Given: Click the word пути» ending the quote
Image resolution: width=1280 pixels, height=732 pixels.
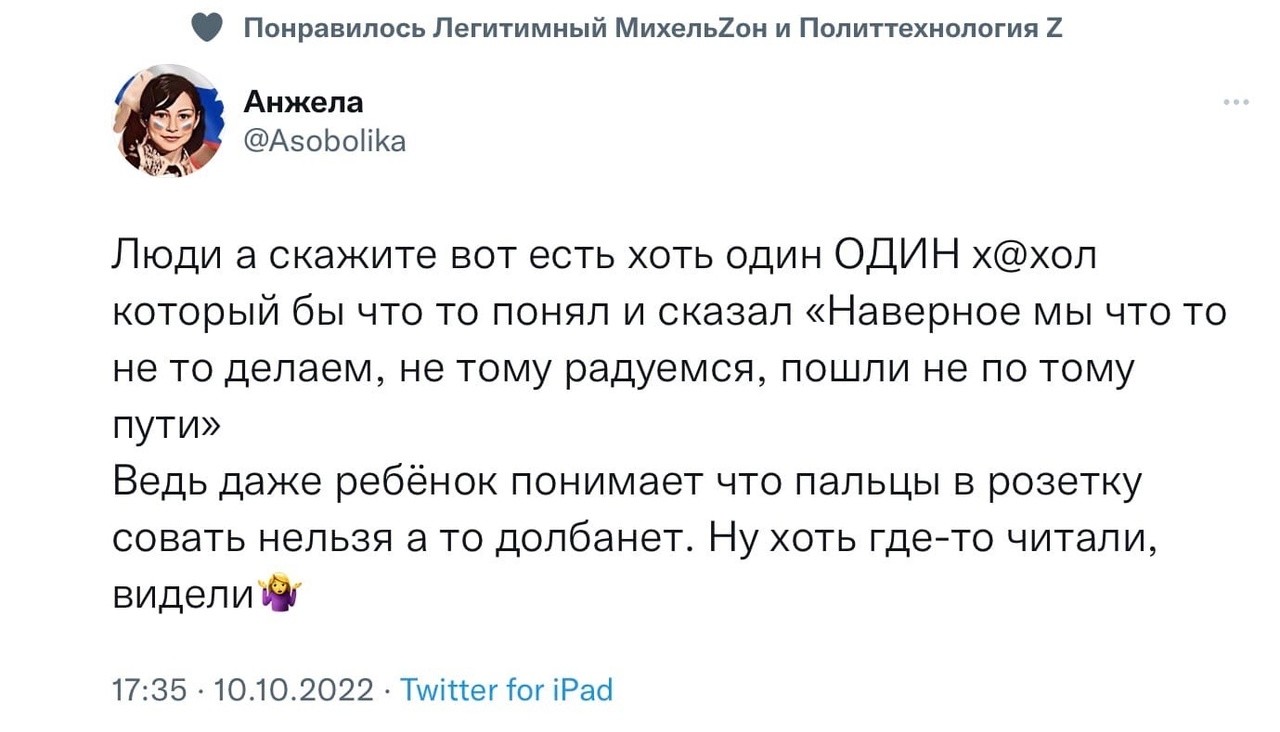Looking at the screenshot, I should click(162, 428).
